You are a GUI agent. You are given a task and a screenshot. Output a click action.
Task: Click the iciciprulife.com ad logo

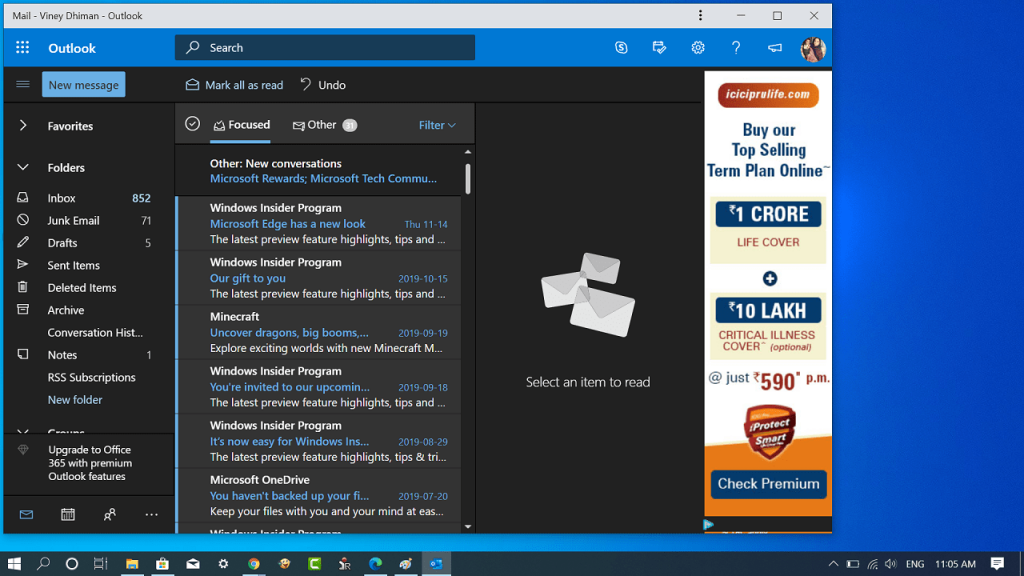coord(768,95)
